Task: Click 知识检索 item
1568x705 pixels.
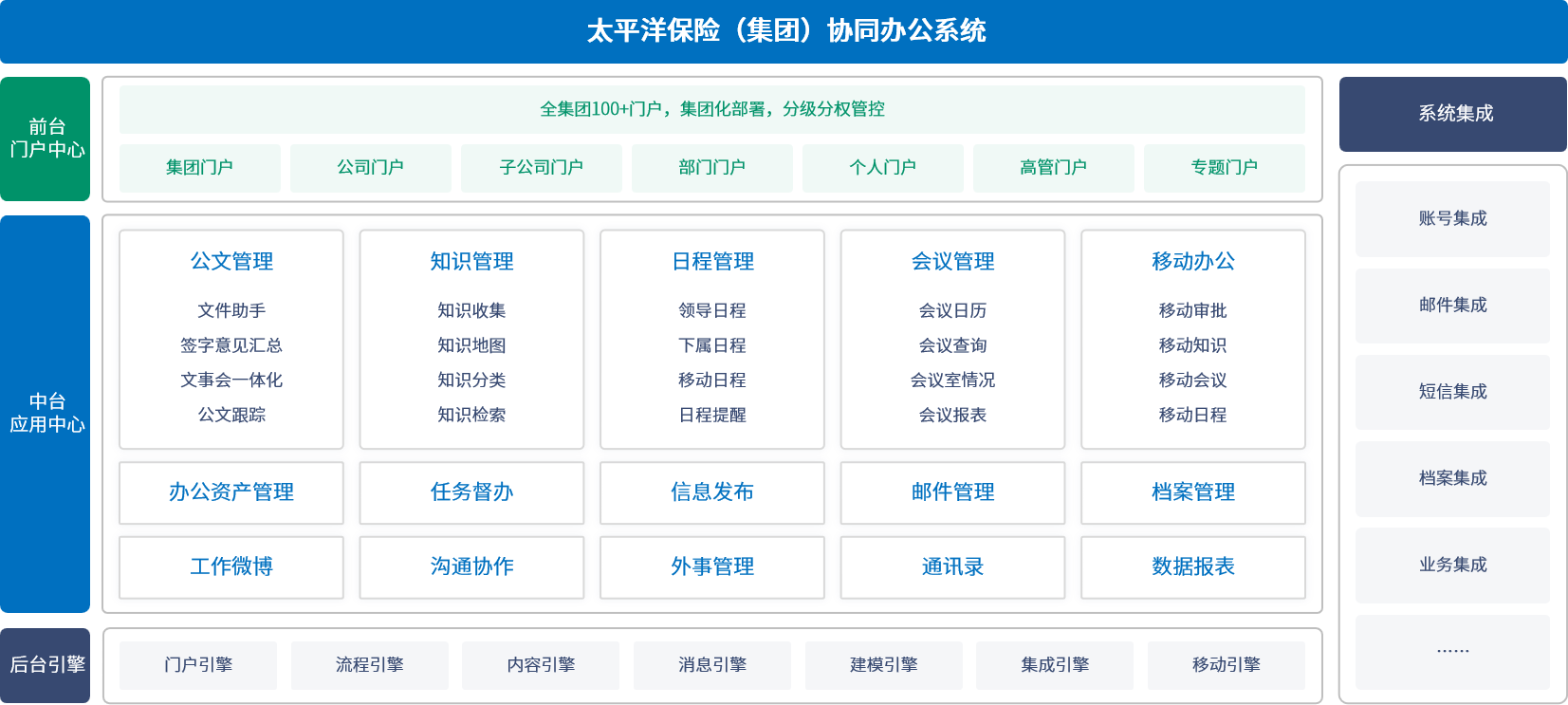Action: [471, 415]
